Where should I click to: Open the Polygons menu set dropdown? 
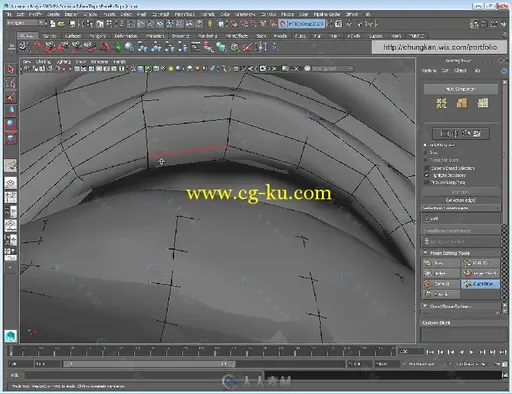[x=25, y=23]
